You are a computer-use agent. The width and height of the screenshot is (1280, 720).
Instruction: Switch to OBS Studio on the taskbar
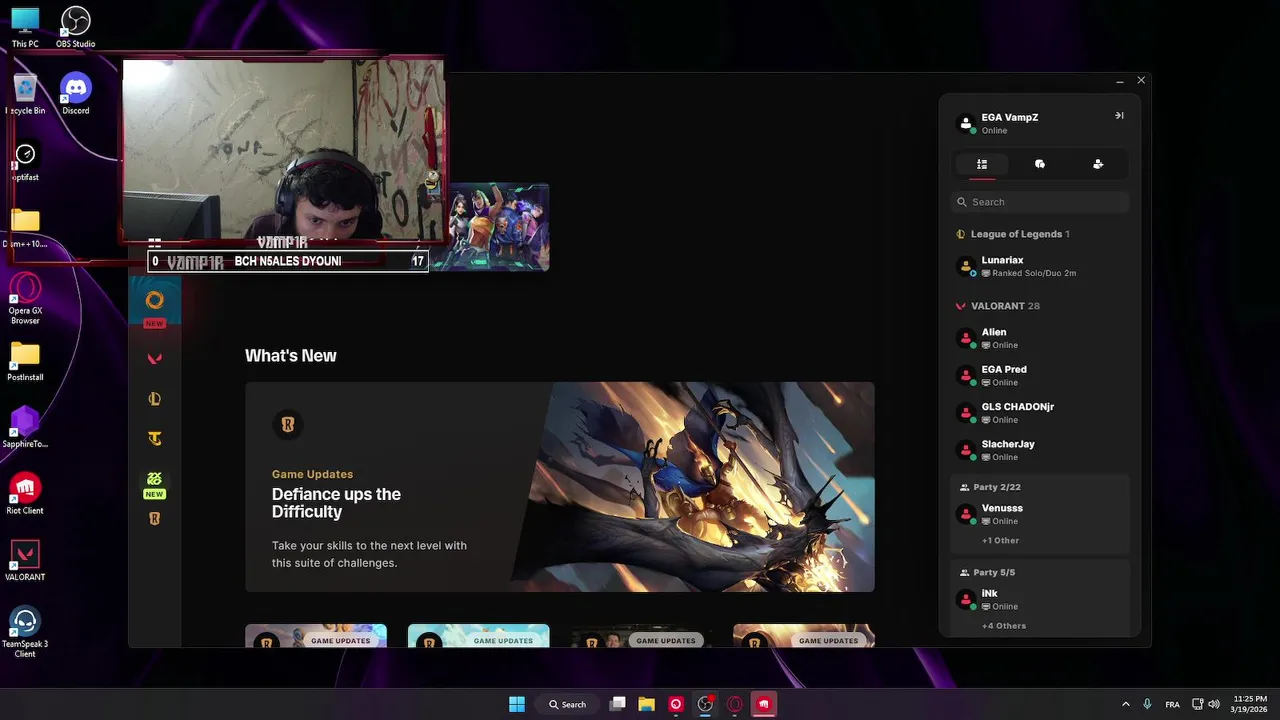[x=706, y=704]
